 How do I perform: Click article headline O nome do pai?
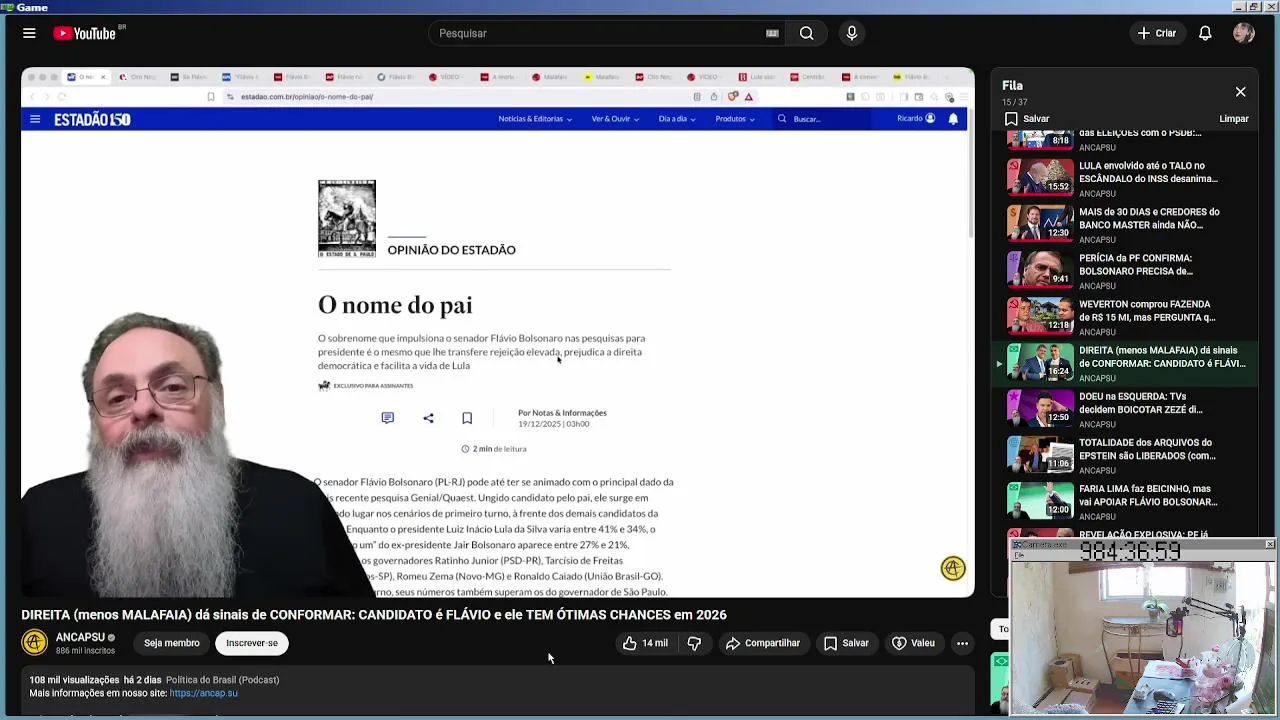(395, 305)
